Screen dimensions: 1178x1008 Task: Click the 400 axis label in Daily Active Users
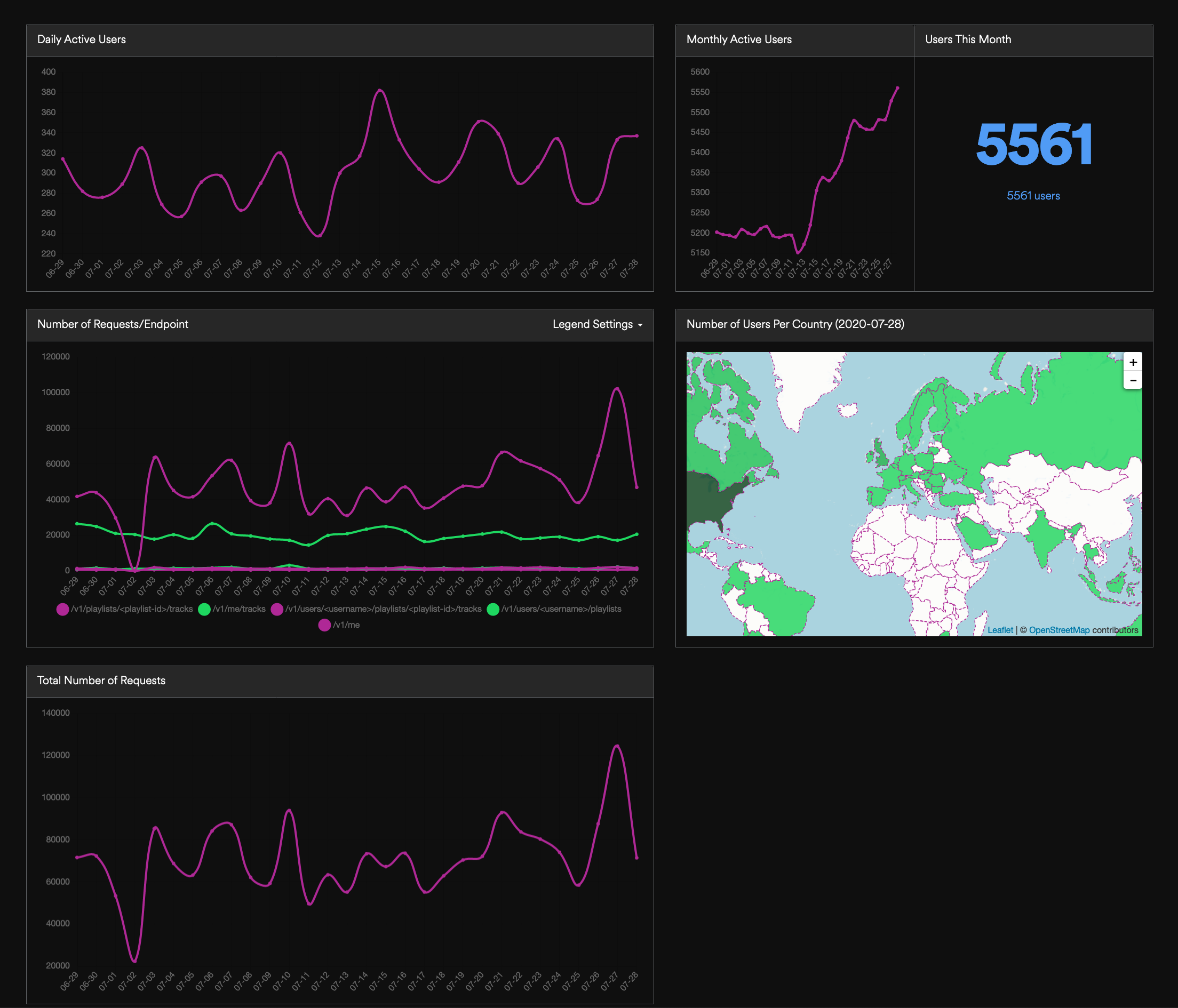coord(49,71)
